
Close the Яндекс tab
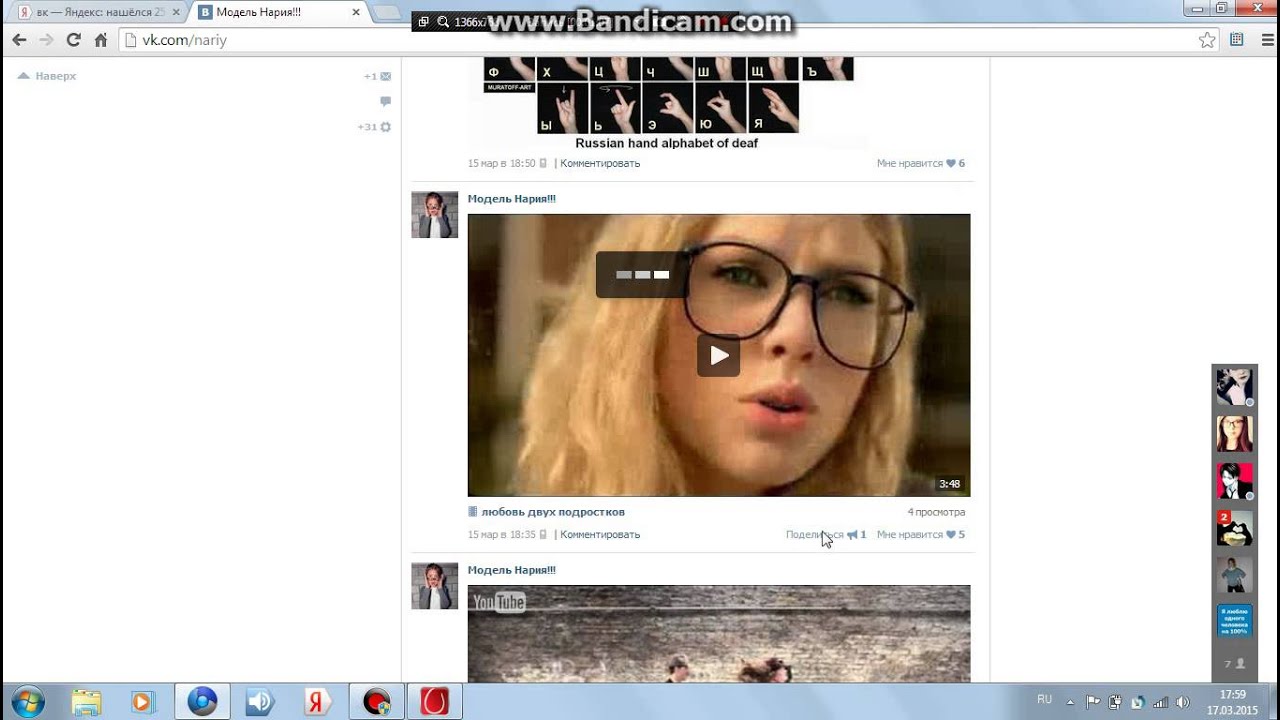coord(176,12)
